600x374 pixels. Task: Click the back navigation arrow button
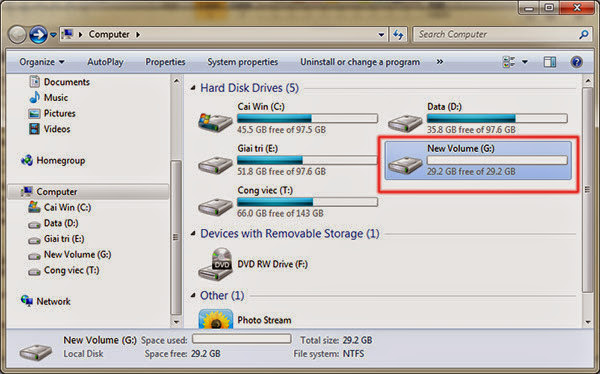(17, 34)
